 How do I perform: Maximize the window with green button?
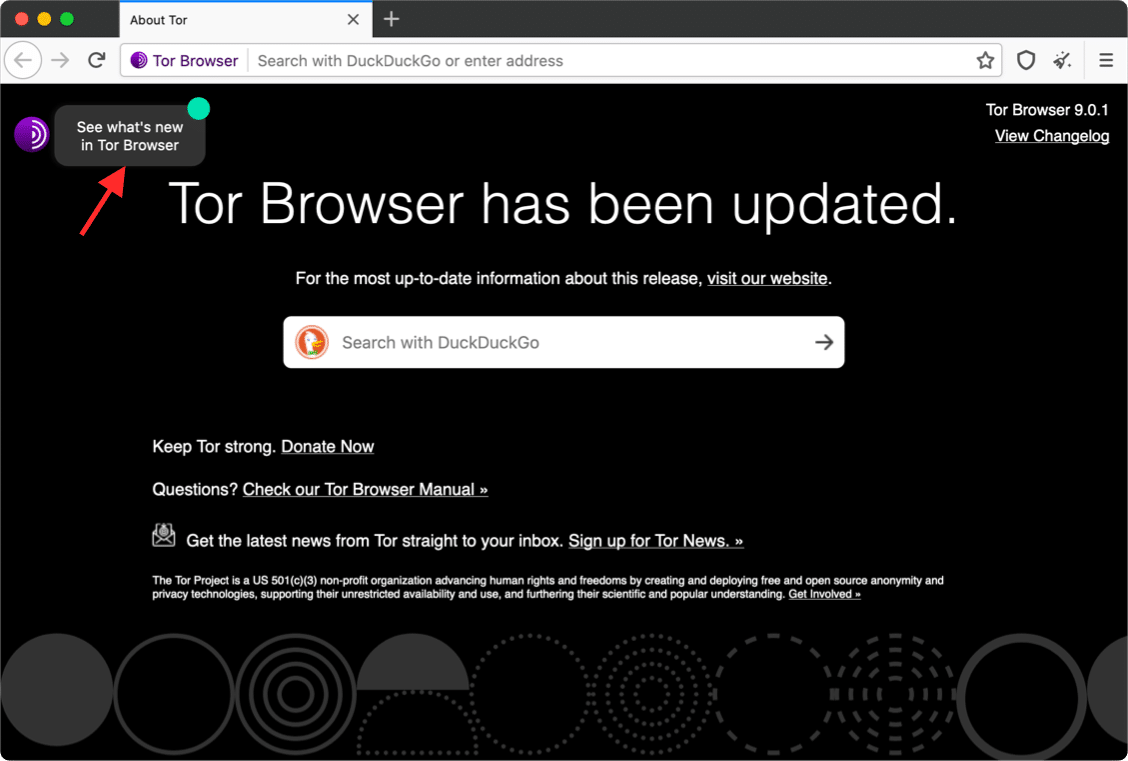tap(67, 19)
